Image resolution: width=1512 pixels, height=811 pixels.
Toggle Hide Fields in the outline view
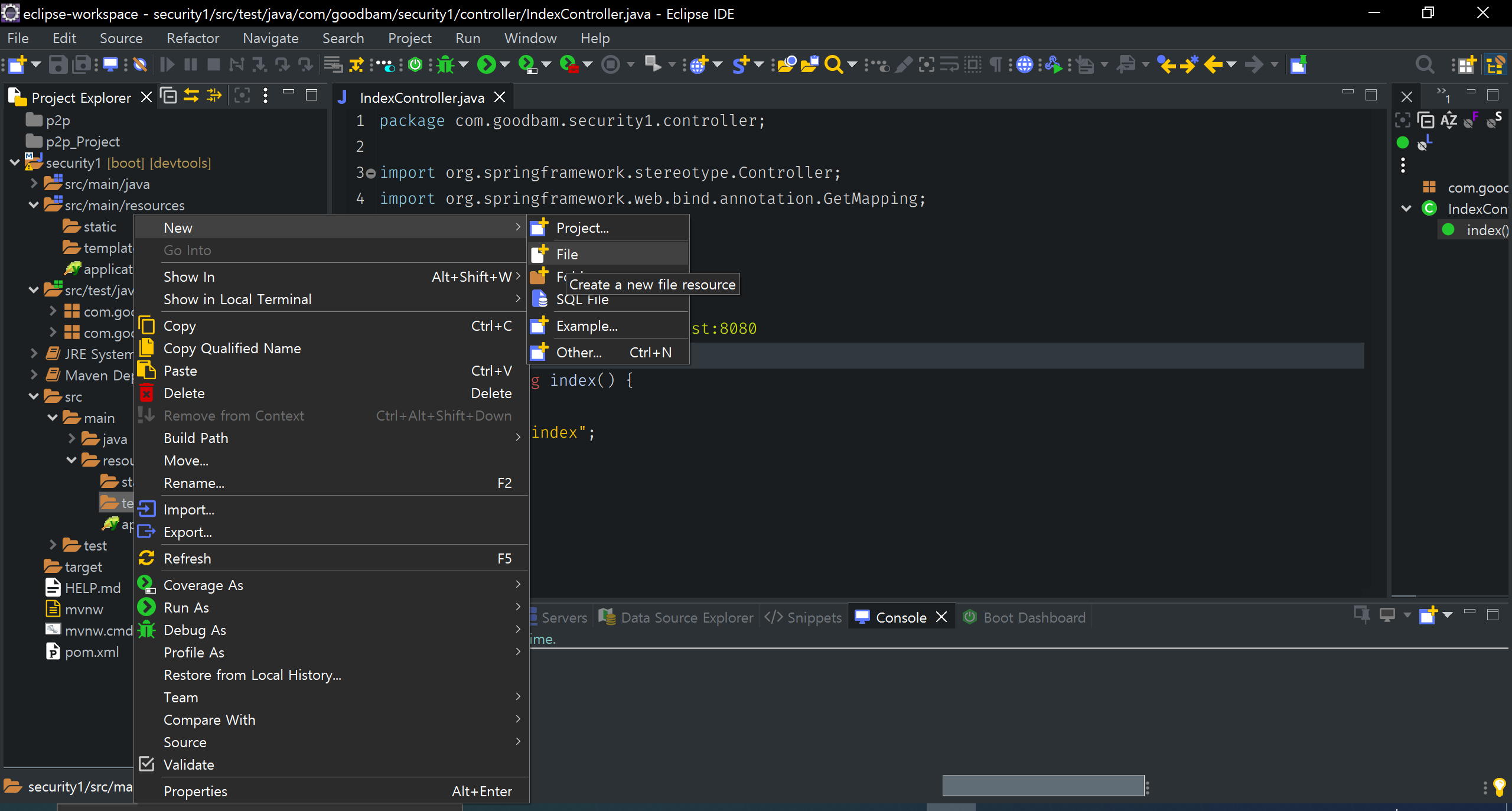pyautogui.click(x=1471, y=120)
